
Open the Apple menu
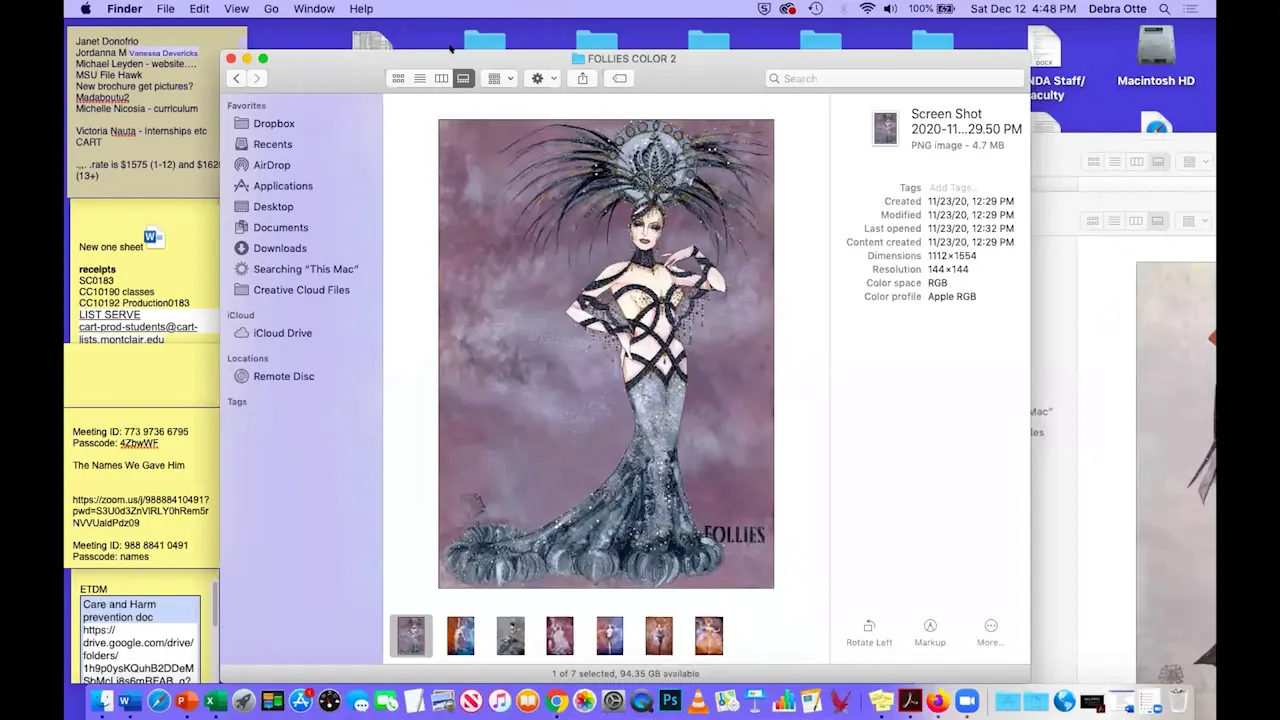pos(86,9)
